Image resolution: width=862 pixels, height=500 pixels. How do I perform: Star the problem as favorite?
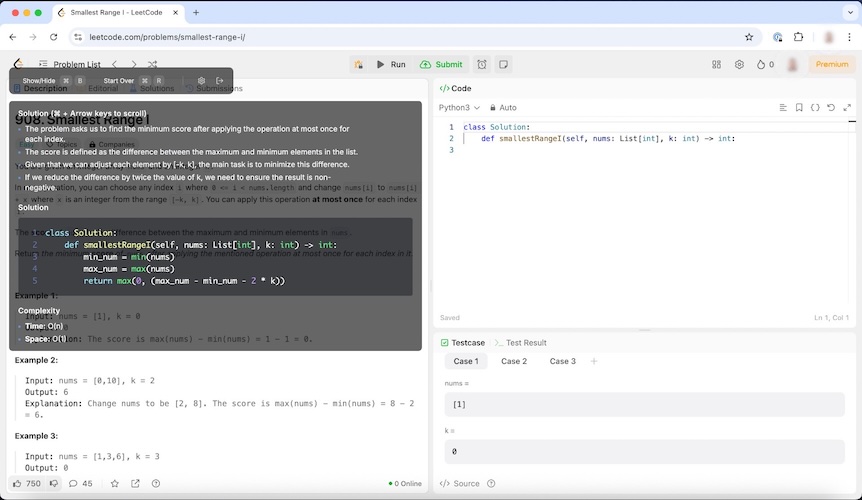(x=114, y=483)
